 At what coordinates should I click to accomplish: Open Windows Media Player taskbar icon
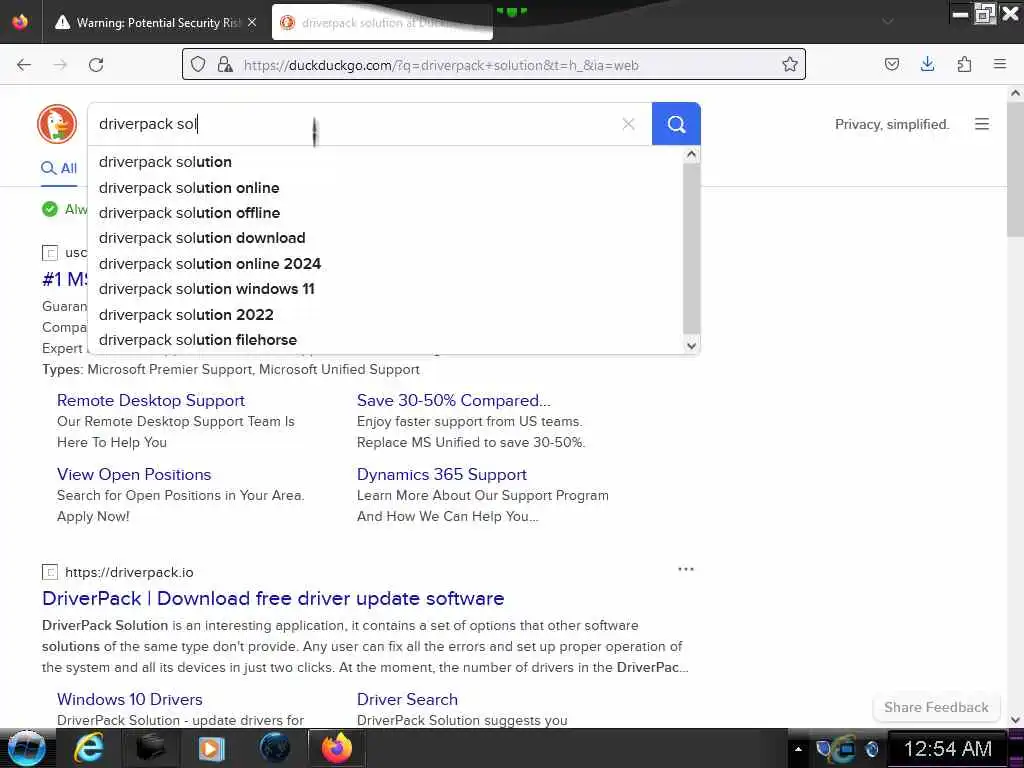(211, 748)
